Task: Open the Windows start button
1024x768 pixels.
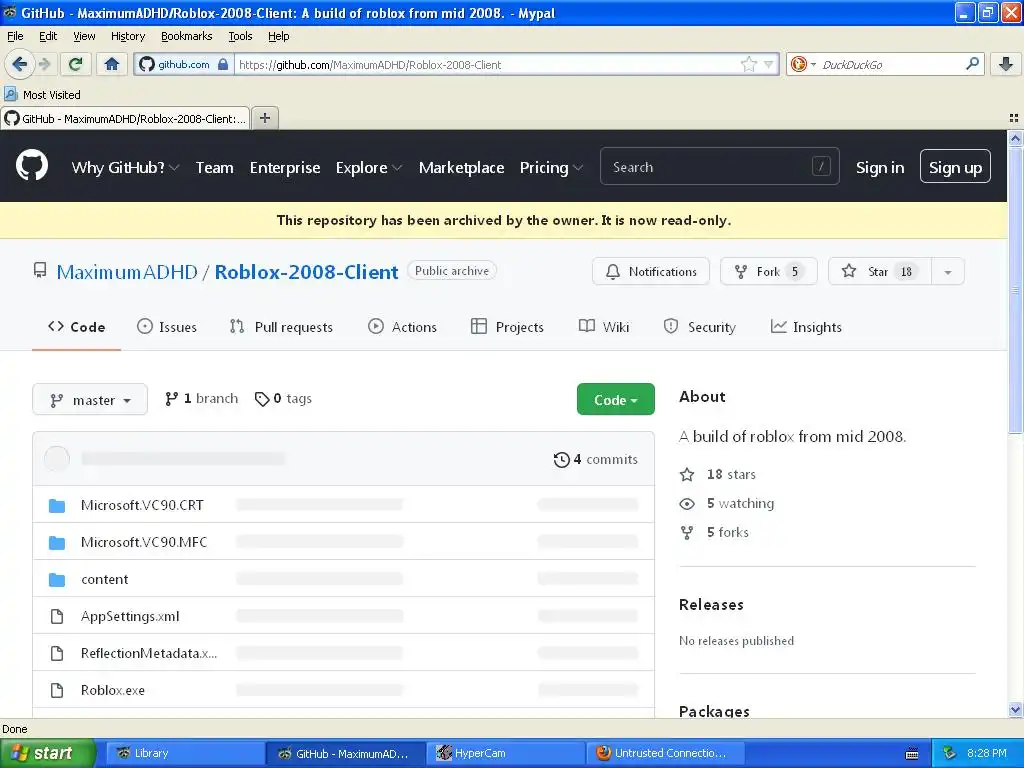Action: pos(48,753)
